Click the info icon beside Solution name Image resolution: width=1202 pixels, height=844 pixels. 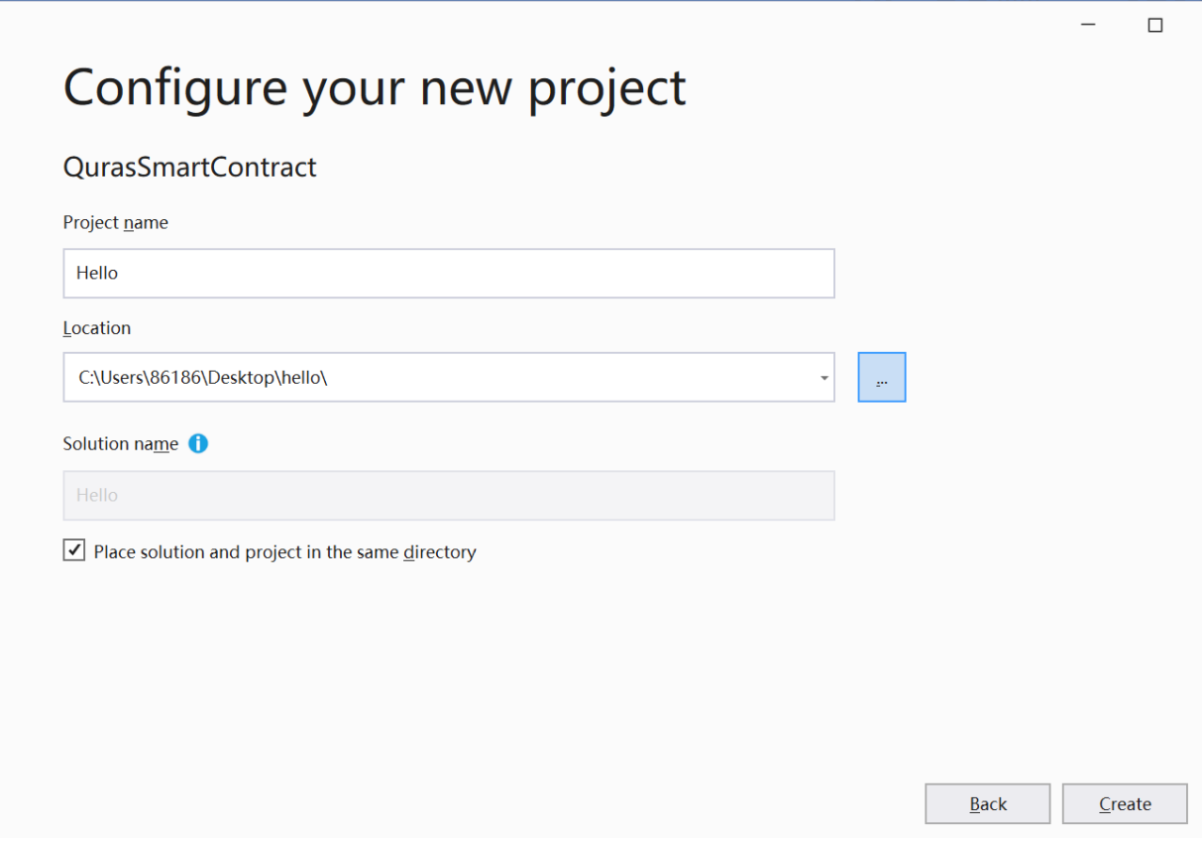click(198, 444)
